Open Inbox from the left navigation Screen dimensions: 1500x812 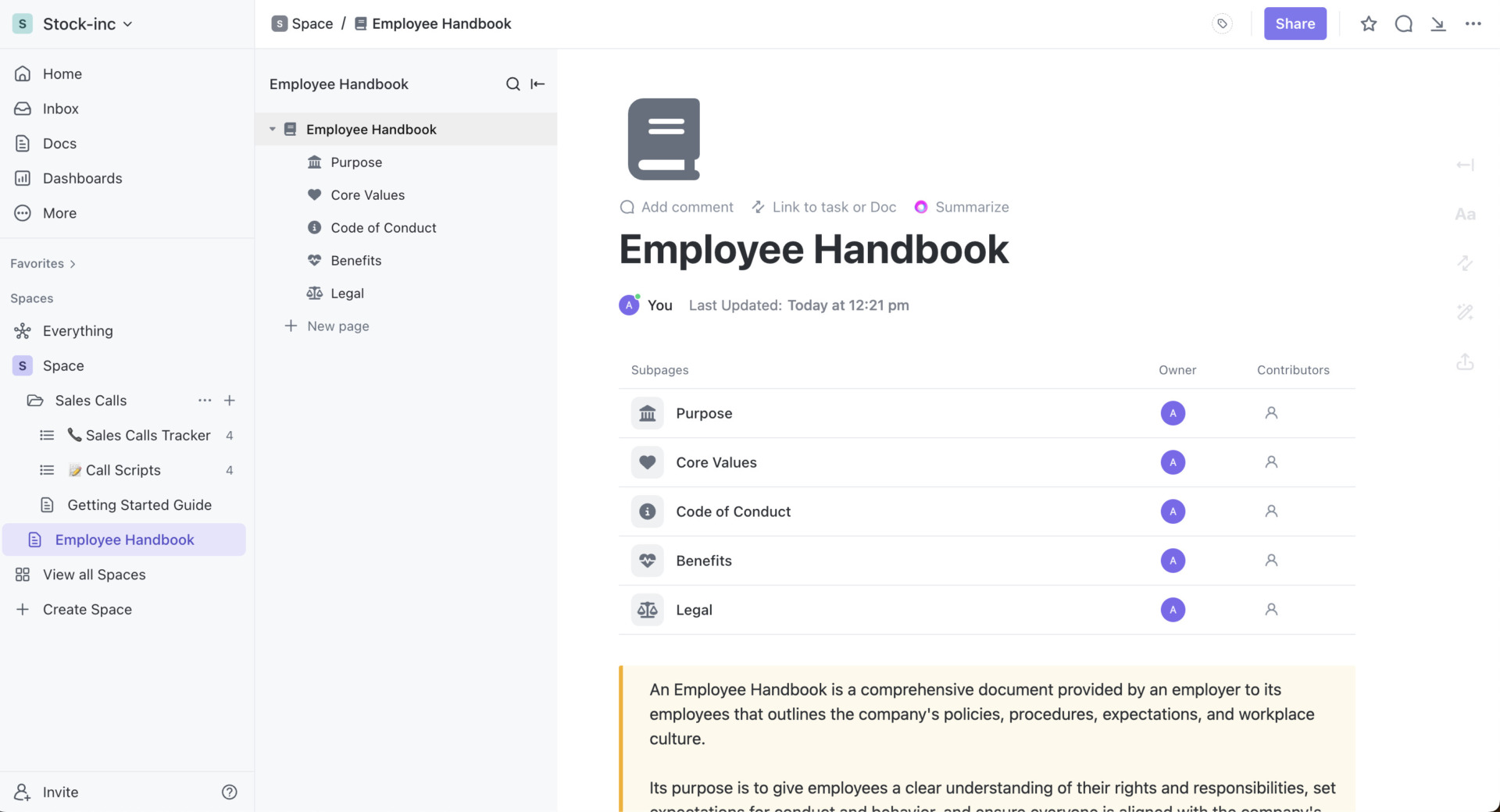click(60, 109)
